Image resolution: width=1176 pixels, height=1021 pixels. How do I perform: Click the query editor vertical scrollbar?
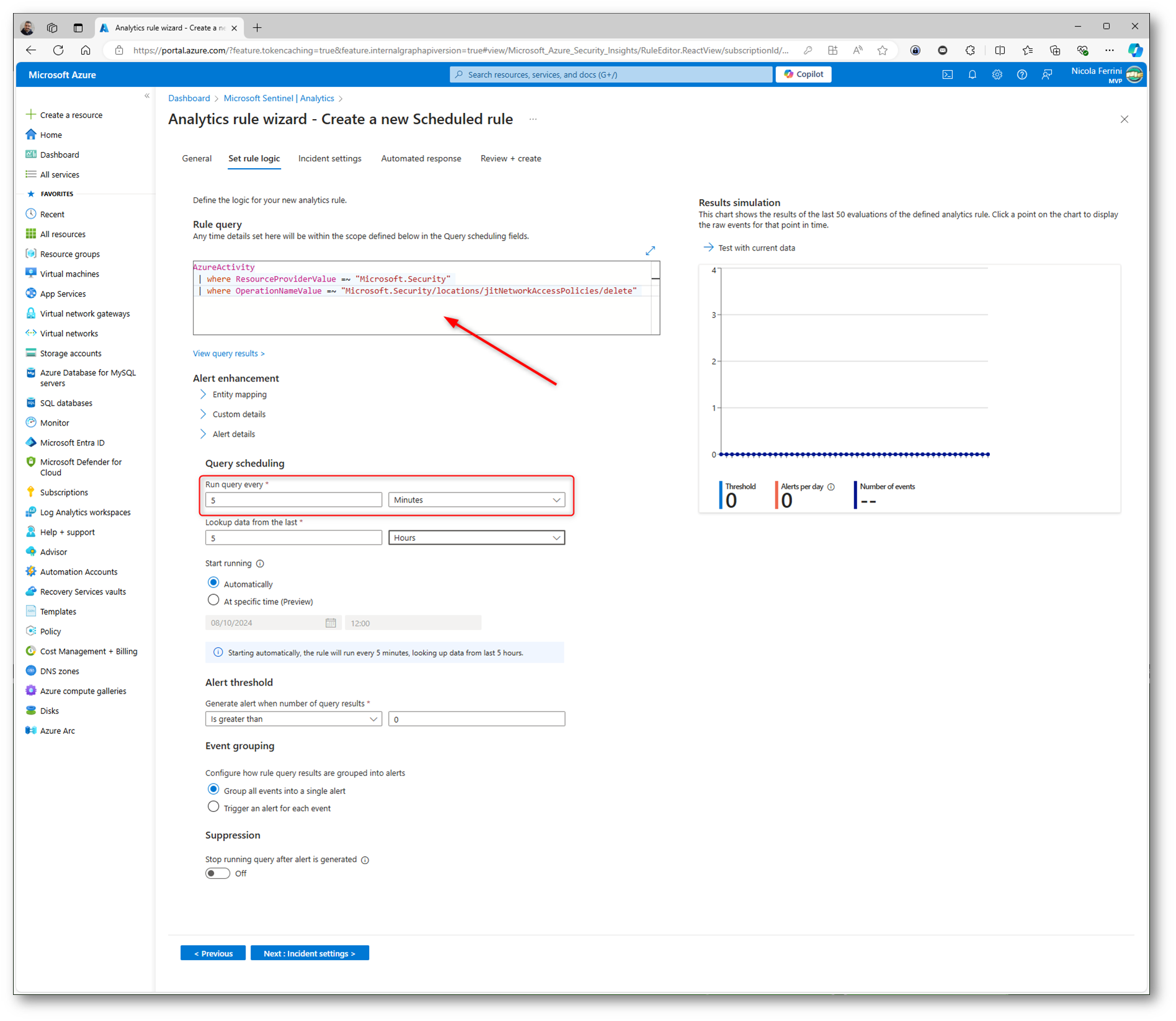click(656, 298)
